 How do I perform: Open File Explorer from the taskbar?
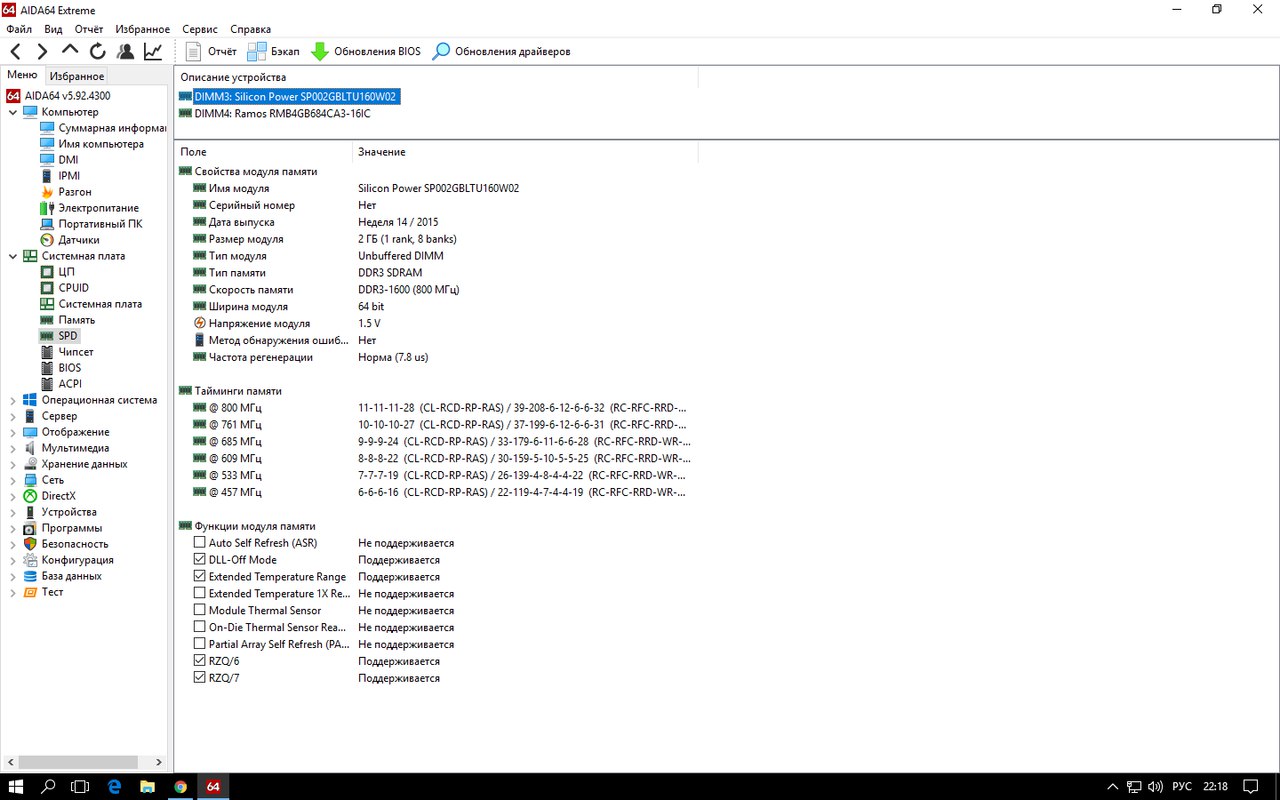[x=147, y=786]
